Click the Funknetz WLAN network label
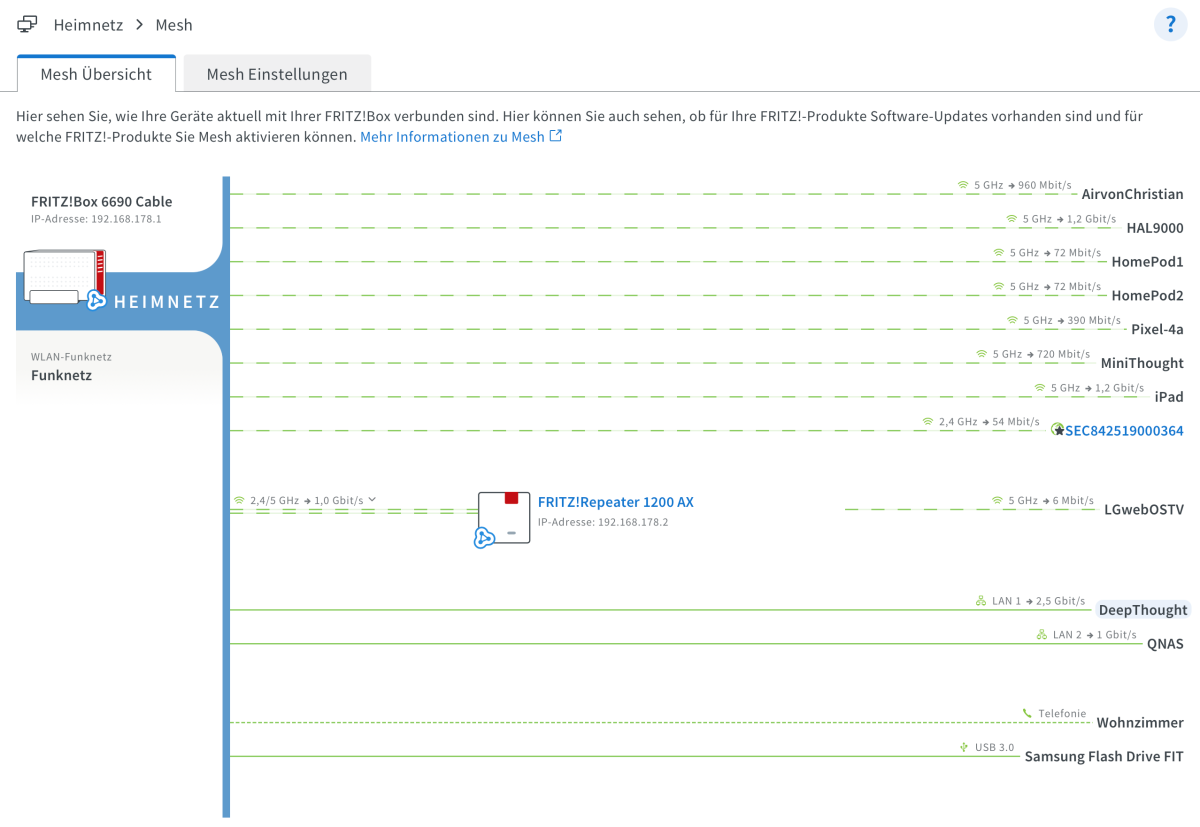This screenshot has width=1200, height=827. [x=61, y=376]
